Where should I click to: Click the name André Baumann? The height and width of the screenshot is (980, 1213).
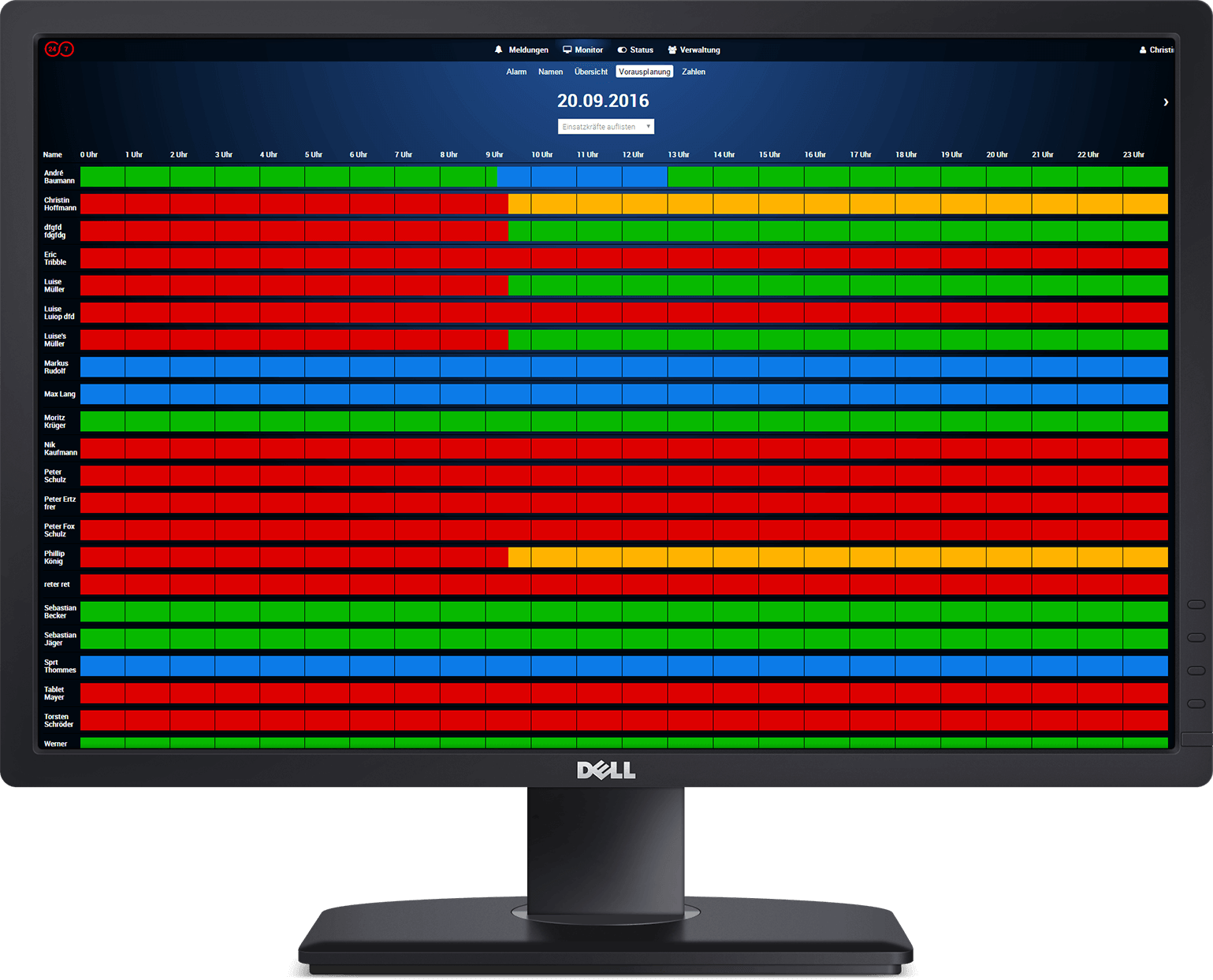[x=59, y=176]
